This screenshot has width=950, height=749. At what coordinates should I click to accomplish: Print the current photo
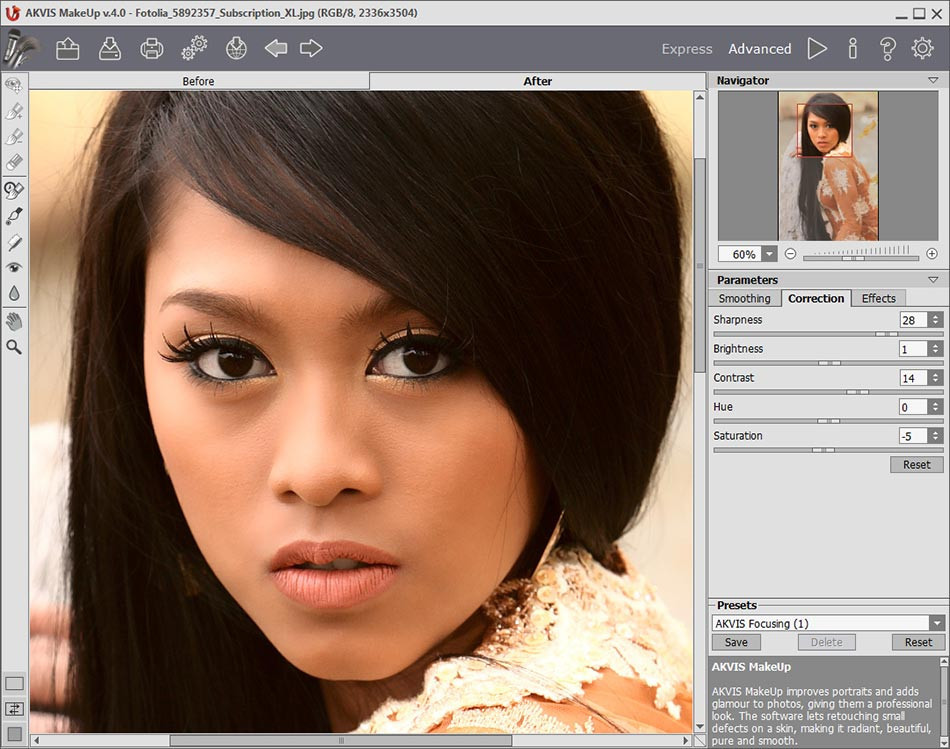coord(151,47)
